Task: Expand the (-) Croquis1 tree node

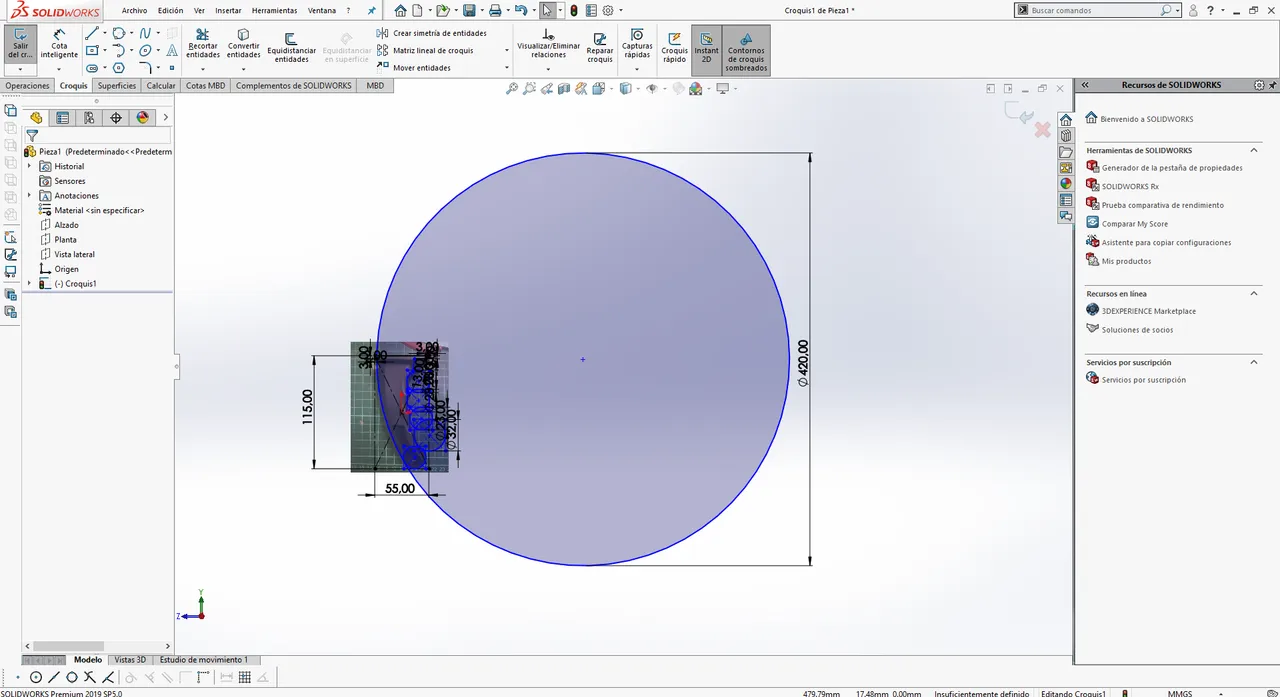Action: click(29, 284)
